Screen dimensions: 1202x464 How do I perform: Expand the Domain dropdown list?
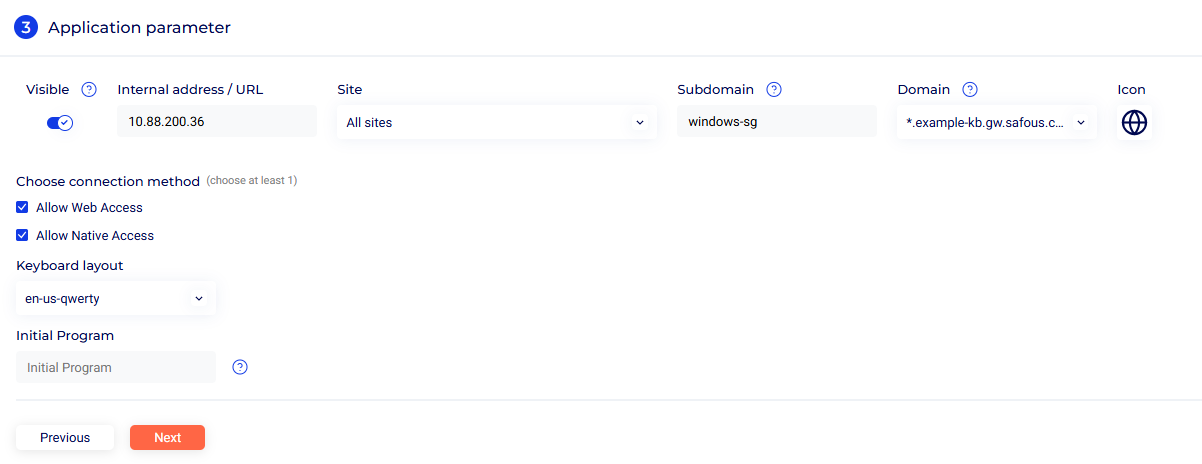(x=996, y=122)
